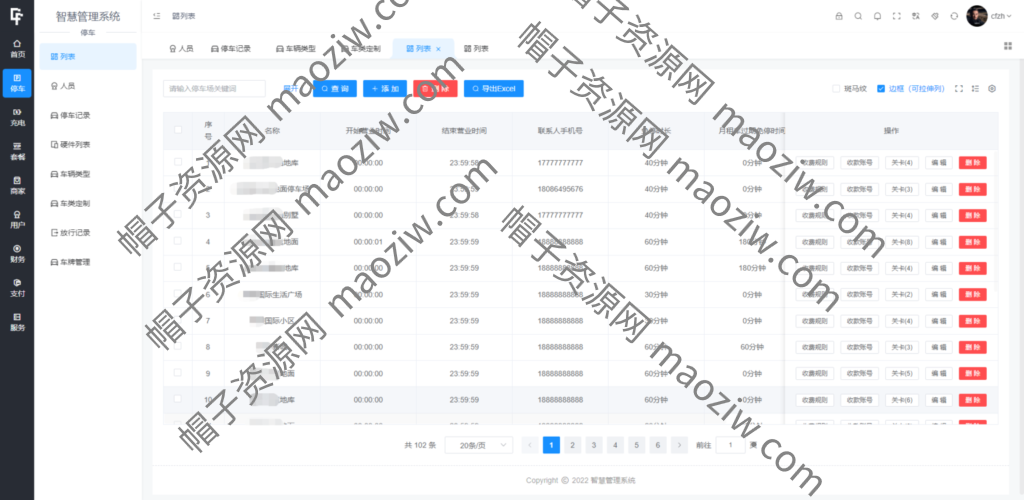Check the checkbox for row 9
Screen dimensions: 1024x500
178,372
